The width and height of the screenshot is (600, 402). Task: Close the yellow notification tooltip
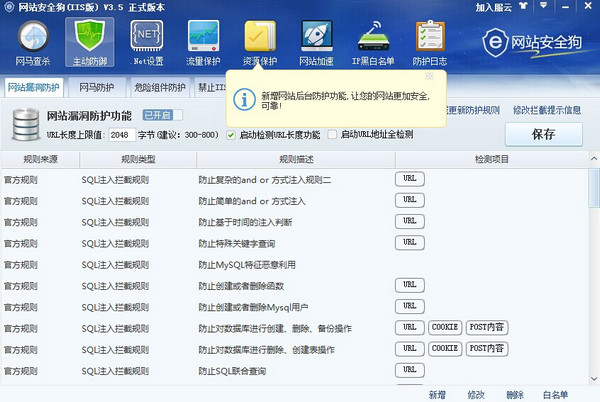click(x=429, y=76)
